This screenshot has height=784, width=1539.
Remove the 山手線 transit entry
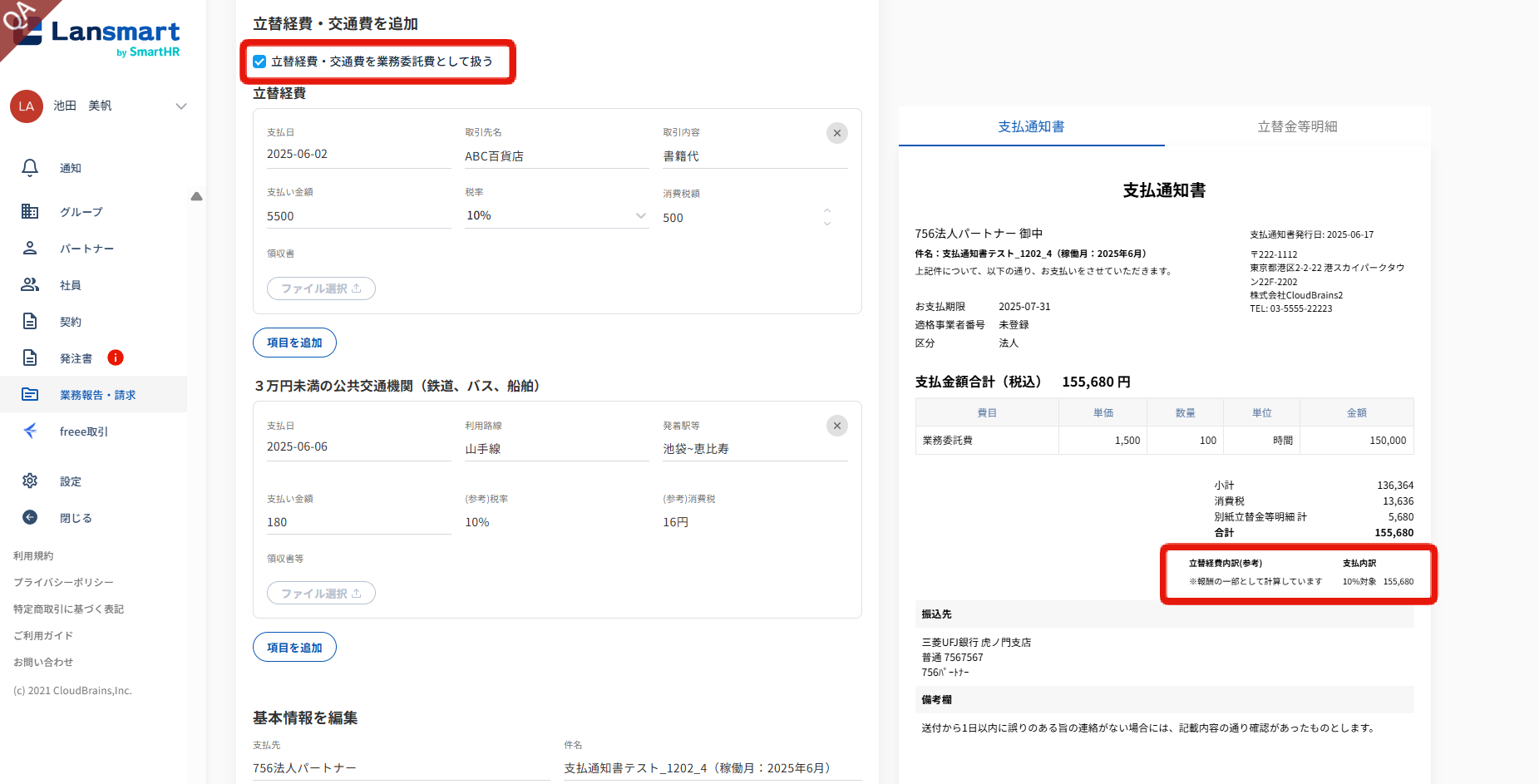(x=837, y=426)
